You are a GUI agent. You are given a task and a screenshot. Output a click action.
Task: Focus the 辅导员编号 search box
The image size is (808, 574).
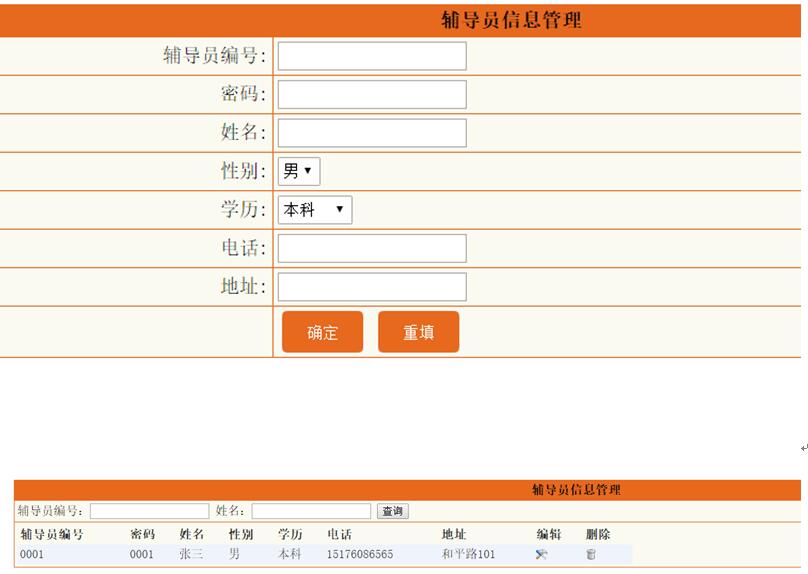(x=149, y=511)
